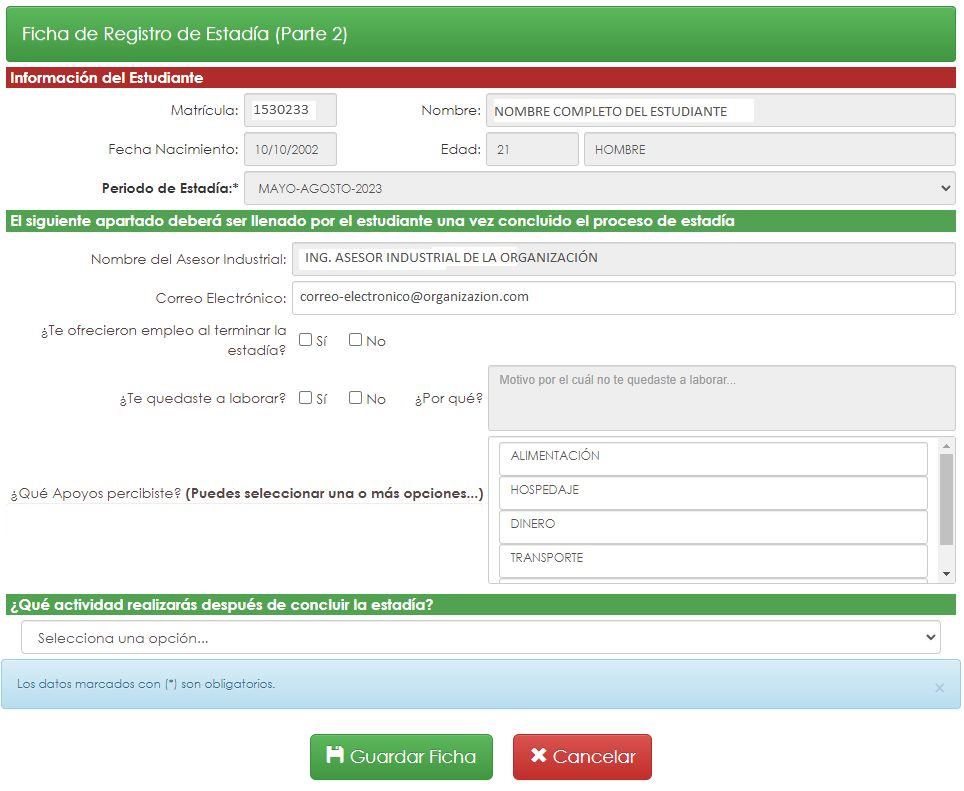Select ALIMENTACIÓN from the apoyos list

click(712, 457)
